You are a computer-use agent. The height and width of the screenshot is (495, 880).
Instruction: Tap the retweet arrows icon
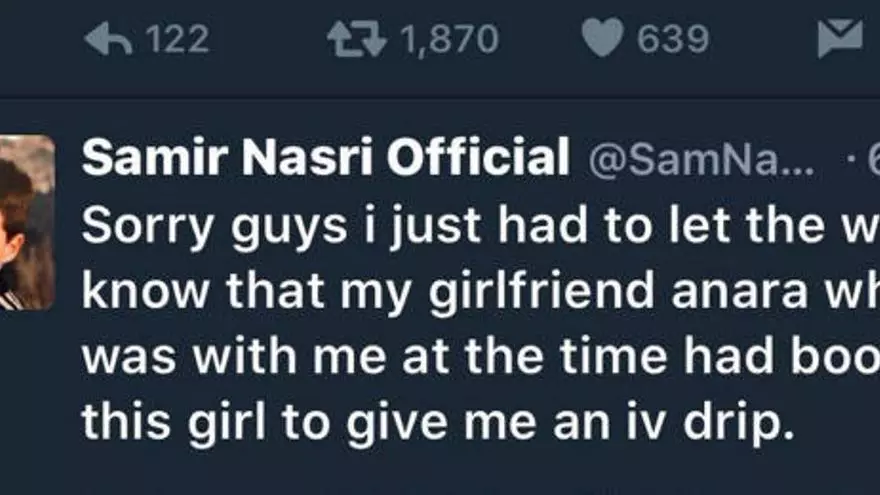click(357, 39)
